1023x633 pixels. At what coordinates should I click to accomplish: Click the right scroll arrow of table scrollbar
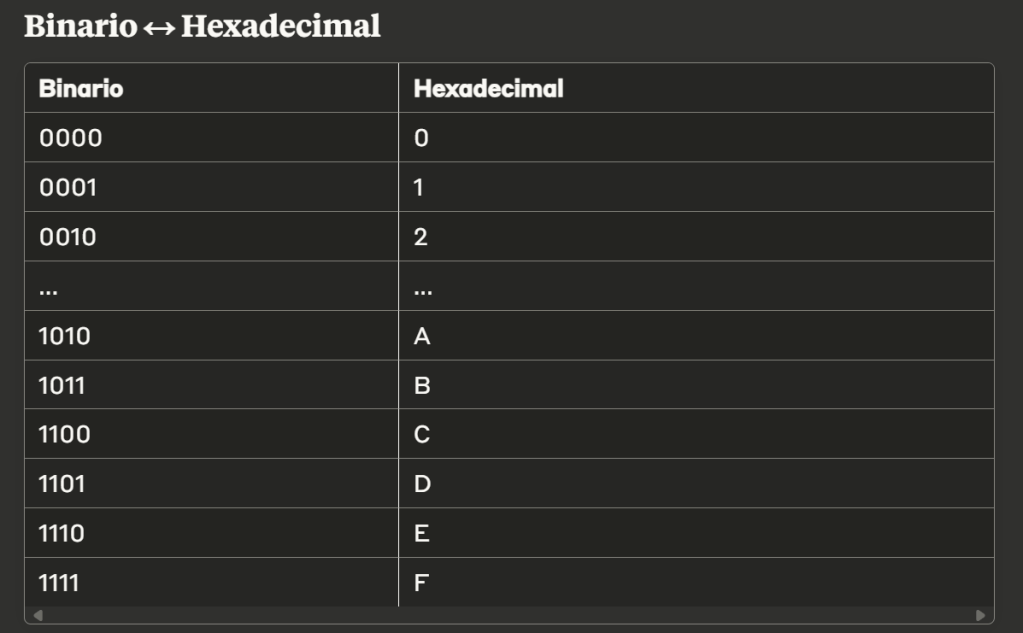pos(980,615)
